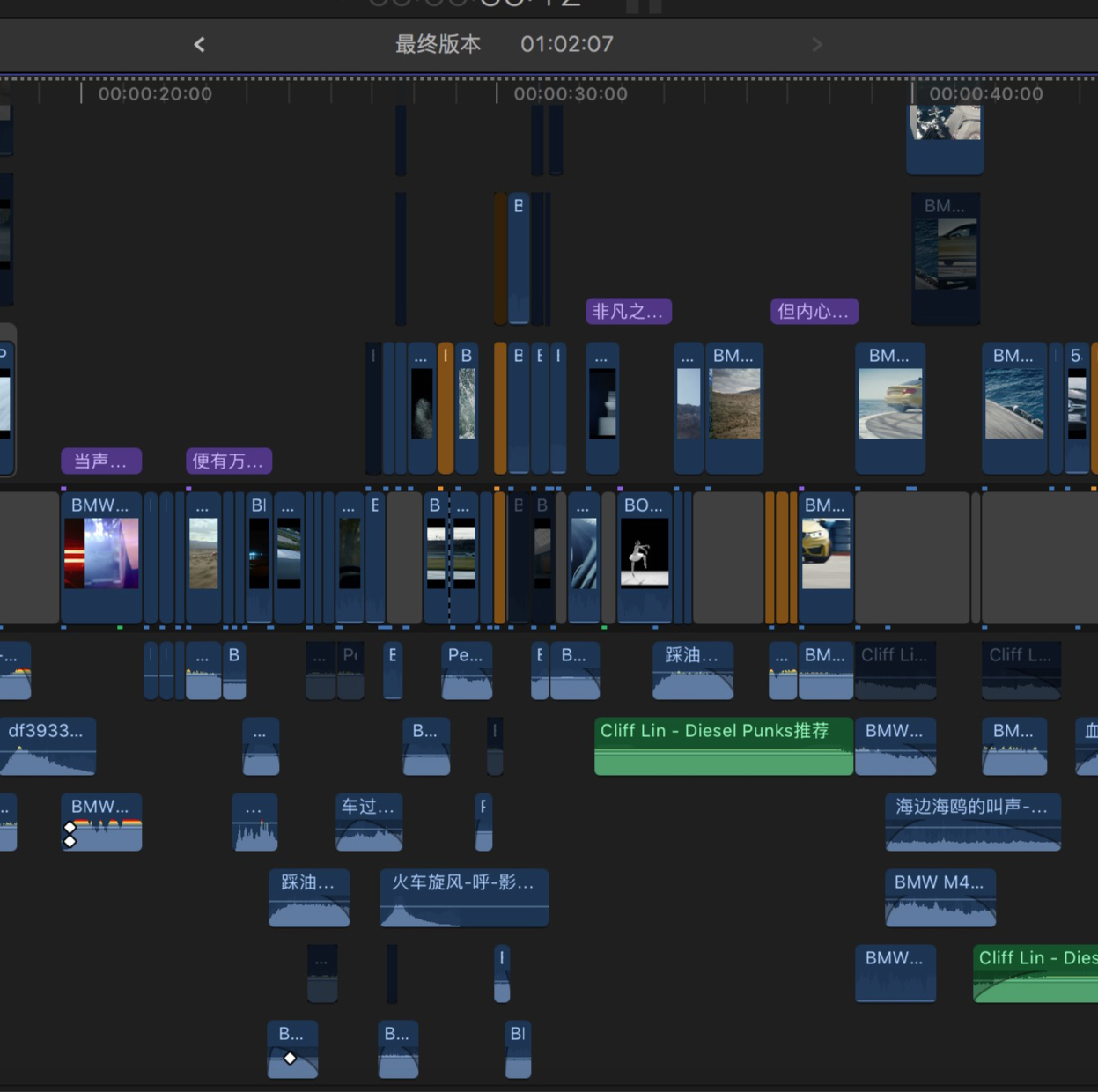Click the project name 最终版本

[x=438, y=44]
